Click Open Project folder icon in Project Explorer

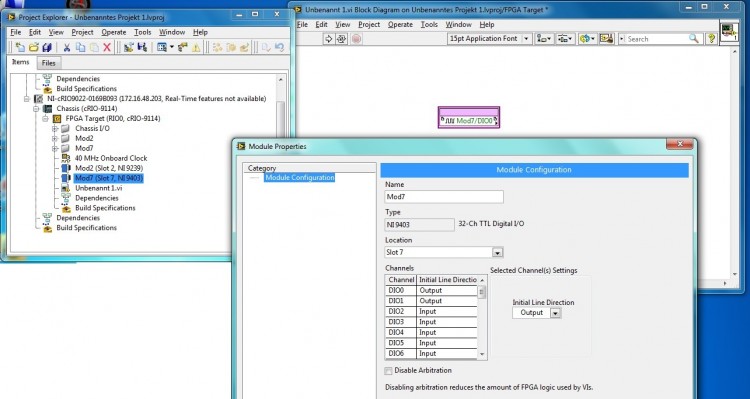tap(33, 47)
